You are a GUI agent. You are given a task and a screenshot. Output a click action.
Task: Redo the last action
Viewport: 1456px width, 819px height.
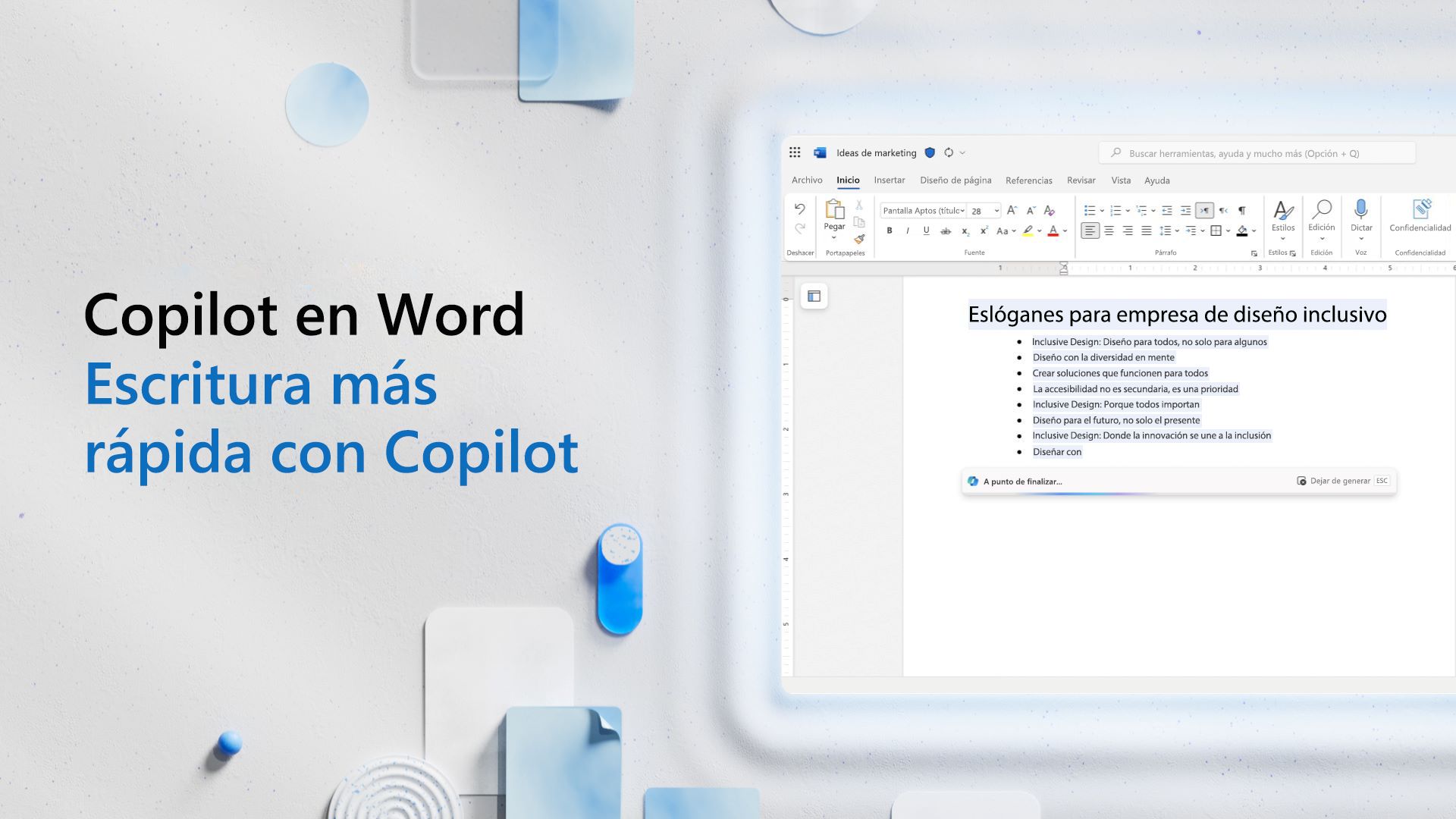pos(799,228)
